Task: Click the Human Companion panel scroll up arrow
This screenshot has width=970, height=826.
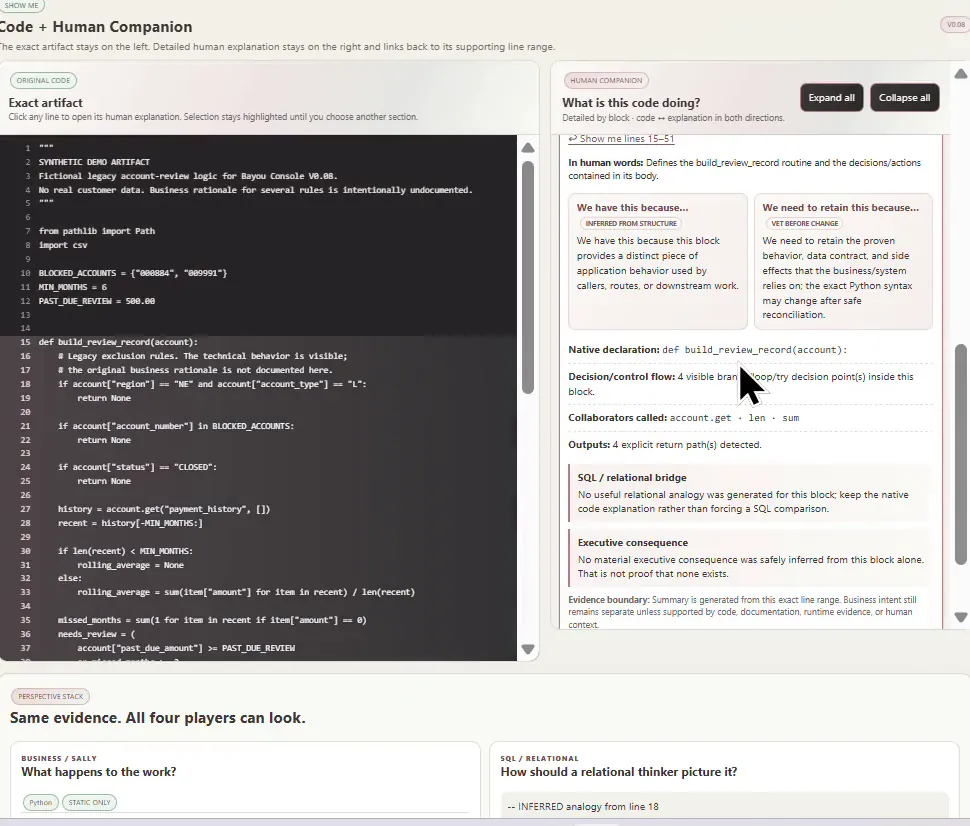Action: 961,74
